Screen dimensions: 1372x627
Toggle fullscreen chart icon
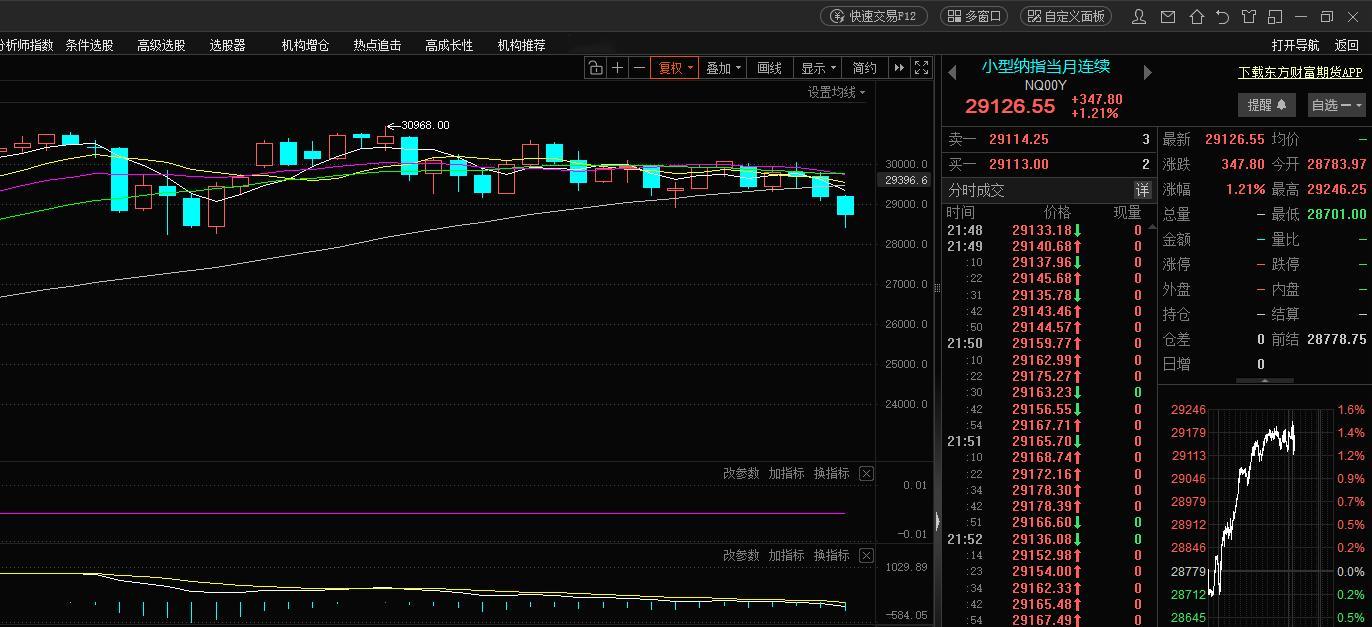(x=921, y=68)
